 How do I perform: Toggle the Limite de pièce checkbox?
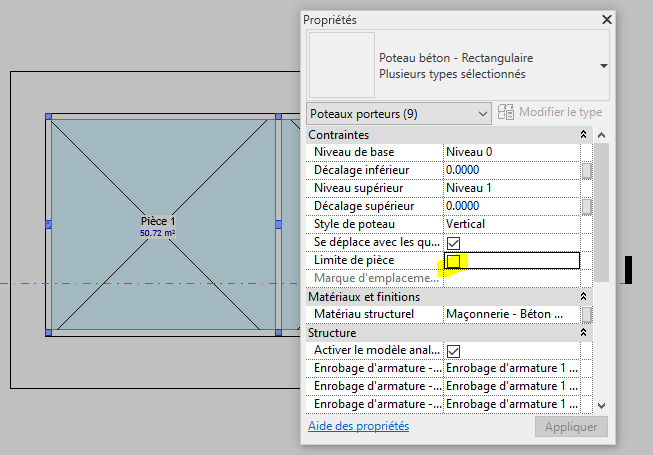(x=453, y=261)
